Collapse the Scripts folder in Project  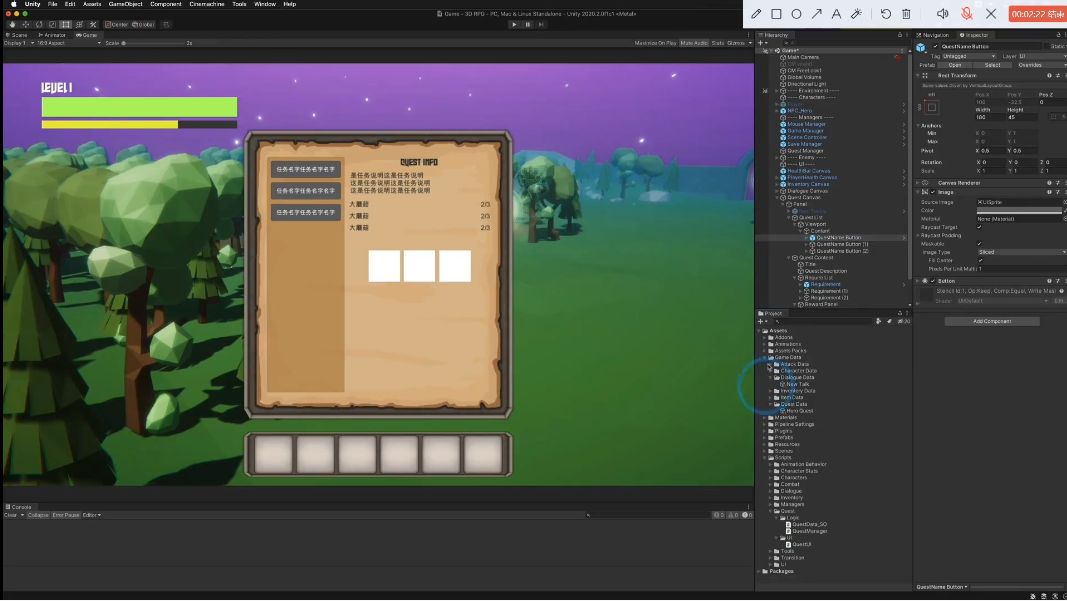[765, 457]
